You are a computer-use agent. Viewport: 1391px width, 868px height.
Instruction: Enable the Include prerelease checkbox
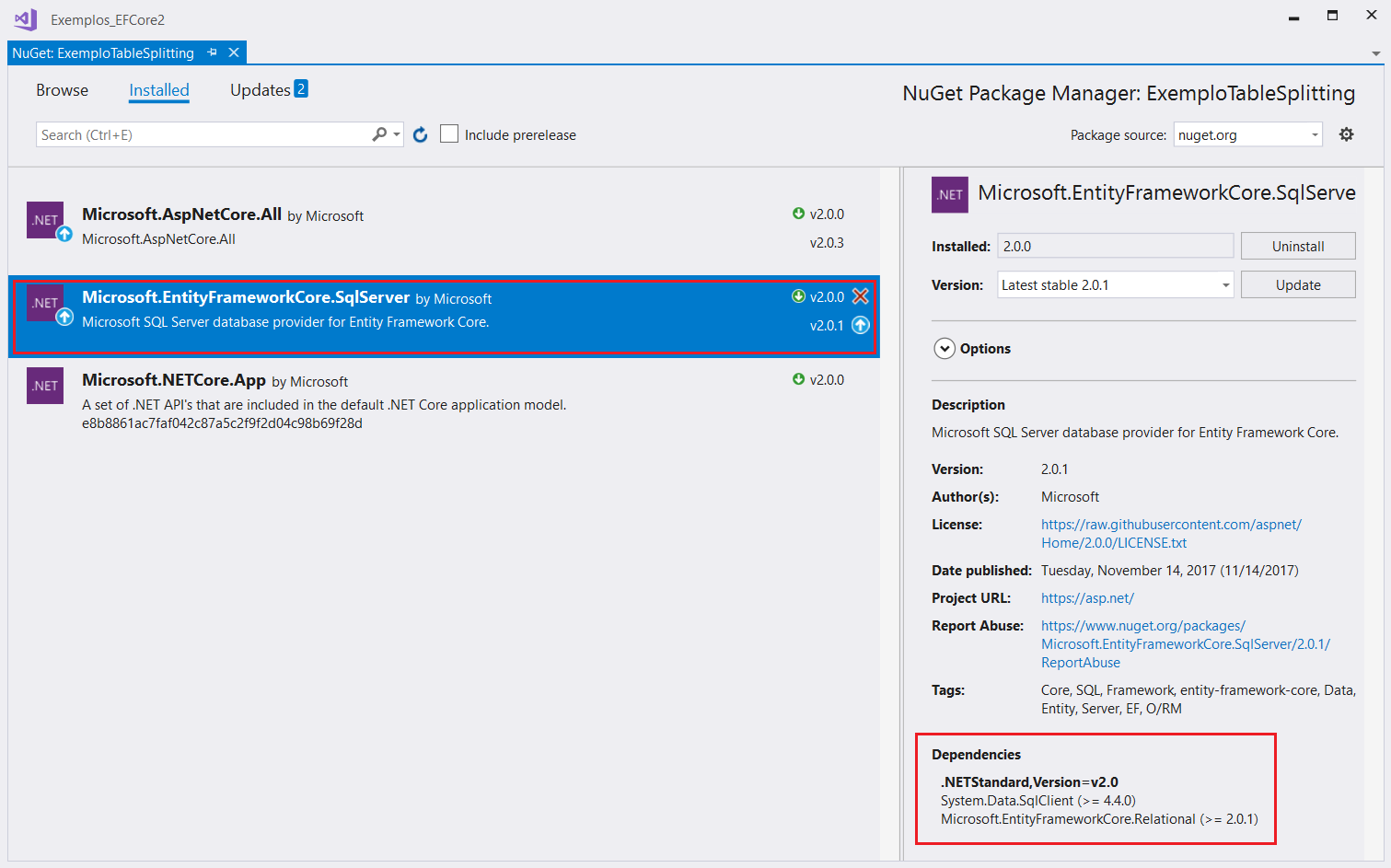448,133
